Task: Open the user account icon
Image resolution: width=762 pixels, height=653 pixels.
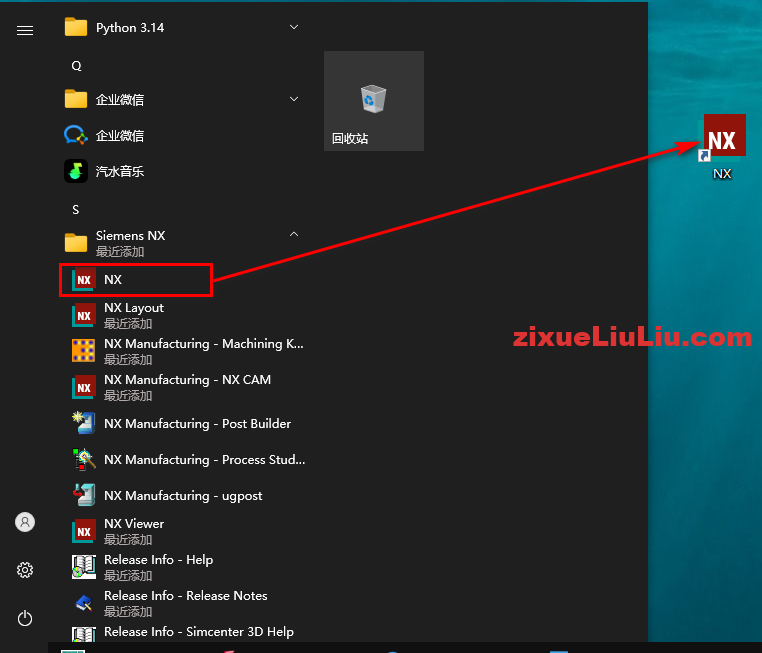Action: tap(25, 522)
